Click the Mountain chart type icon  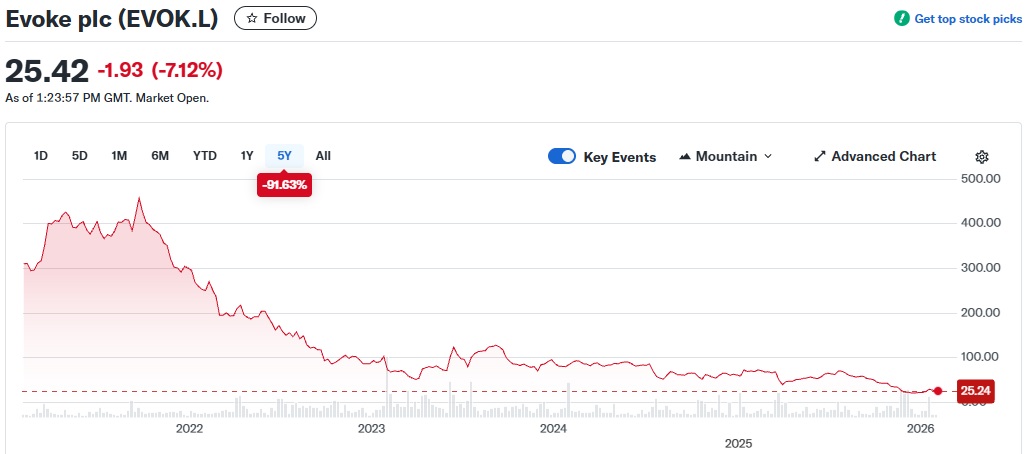(x=685, y=157)
